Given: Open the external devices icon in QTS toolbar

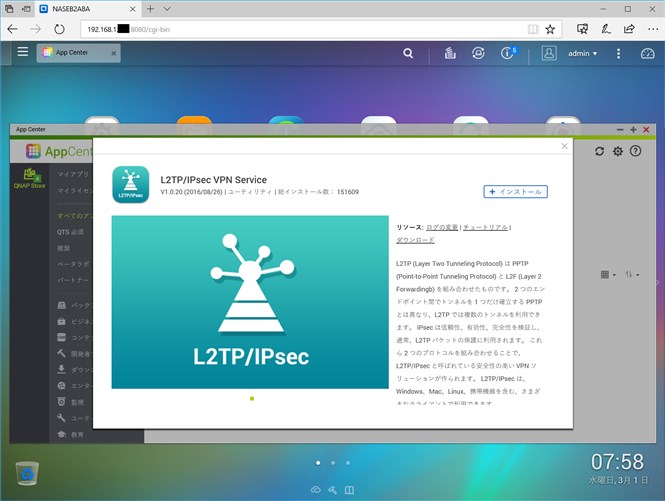Looking at the screenshot, I should pyautogui.click(x=478, y=53).
